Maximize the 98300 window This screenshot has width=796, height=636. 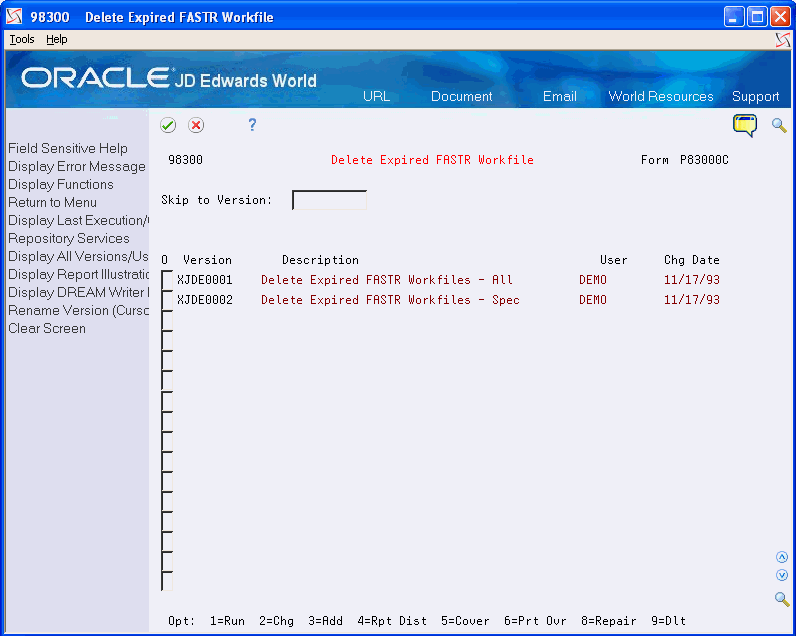(757, 17)
